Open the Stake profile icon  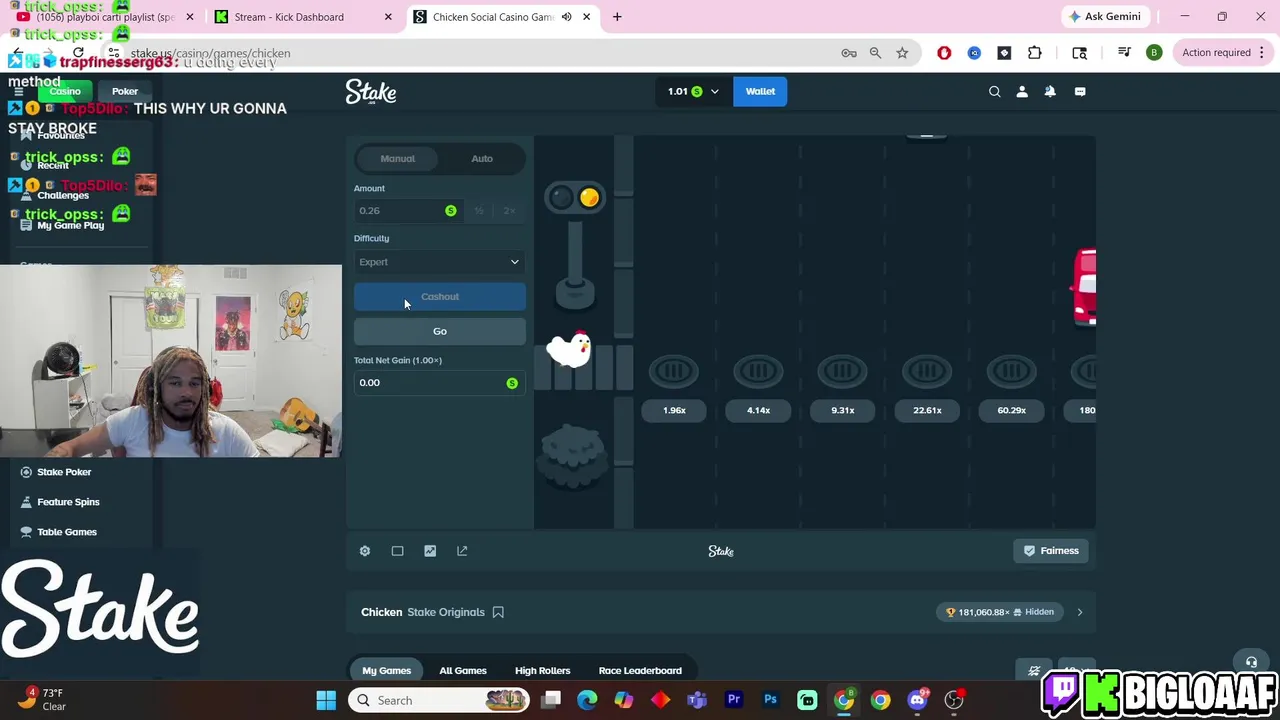tap(1022, 91)
